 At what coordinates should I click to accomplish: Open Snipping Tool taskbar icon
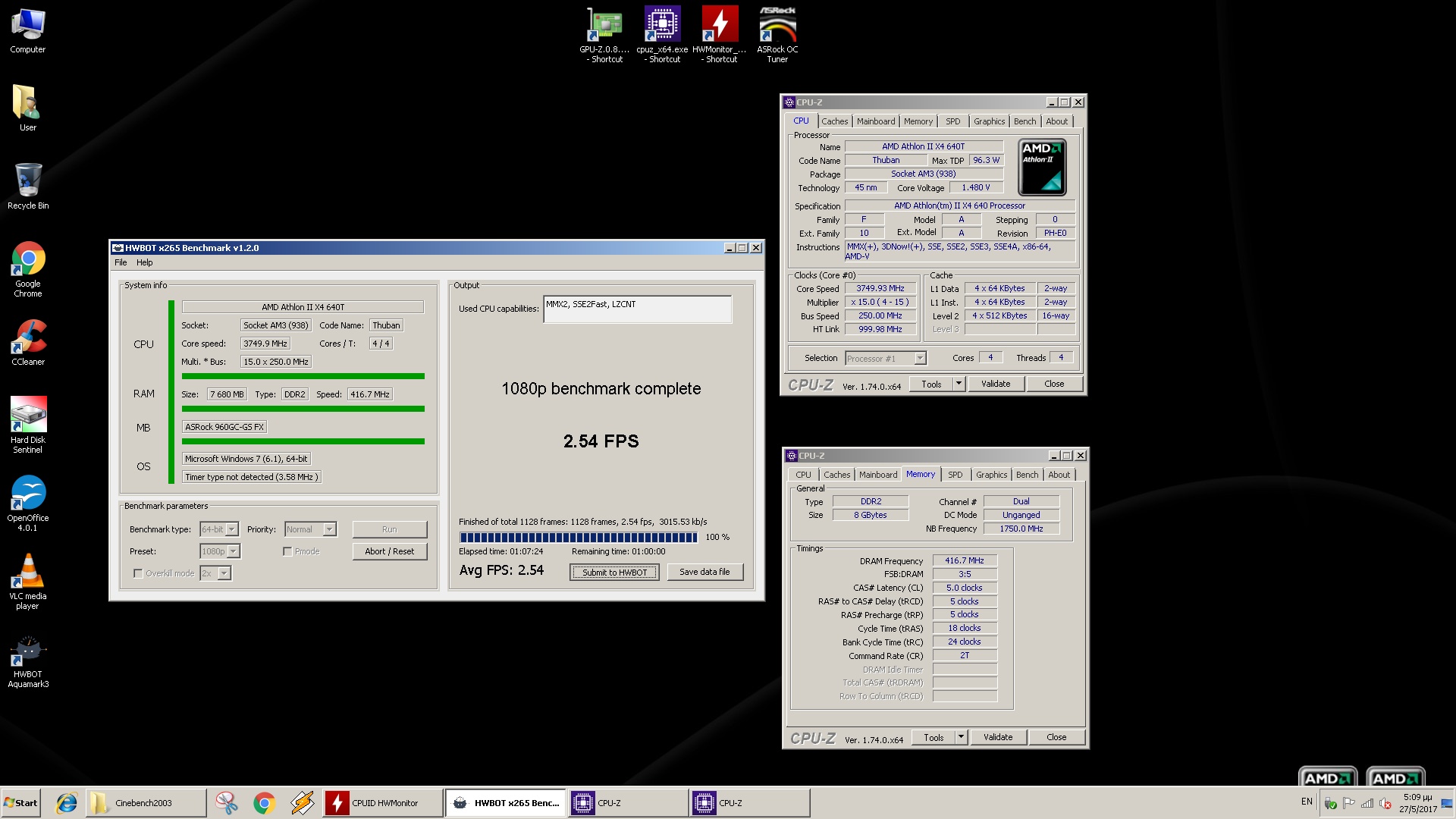[226, 803]
